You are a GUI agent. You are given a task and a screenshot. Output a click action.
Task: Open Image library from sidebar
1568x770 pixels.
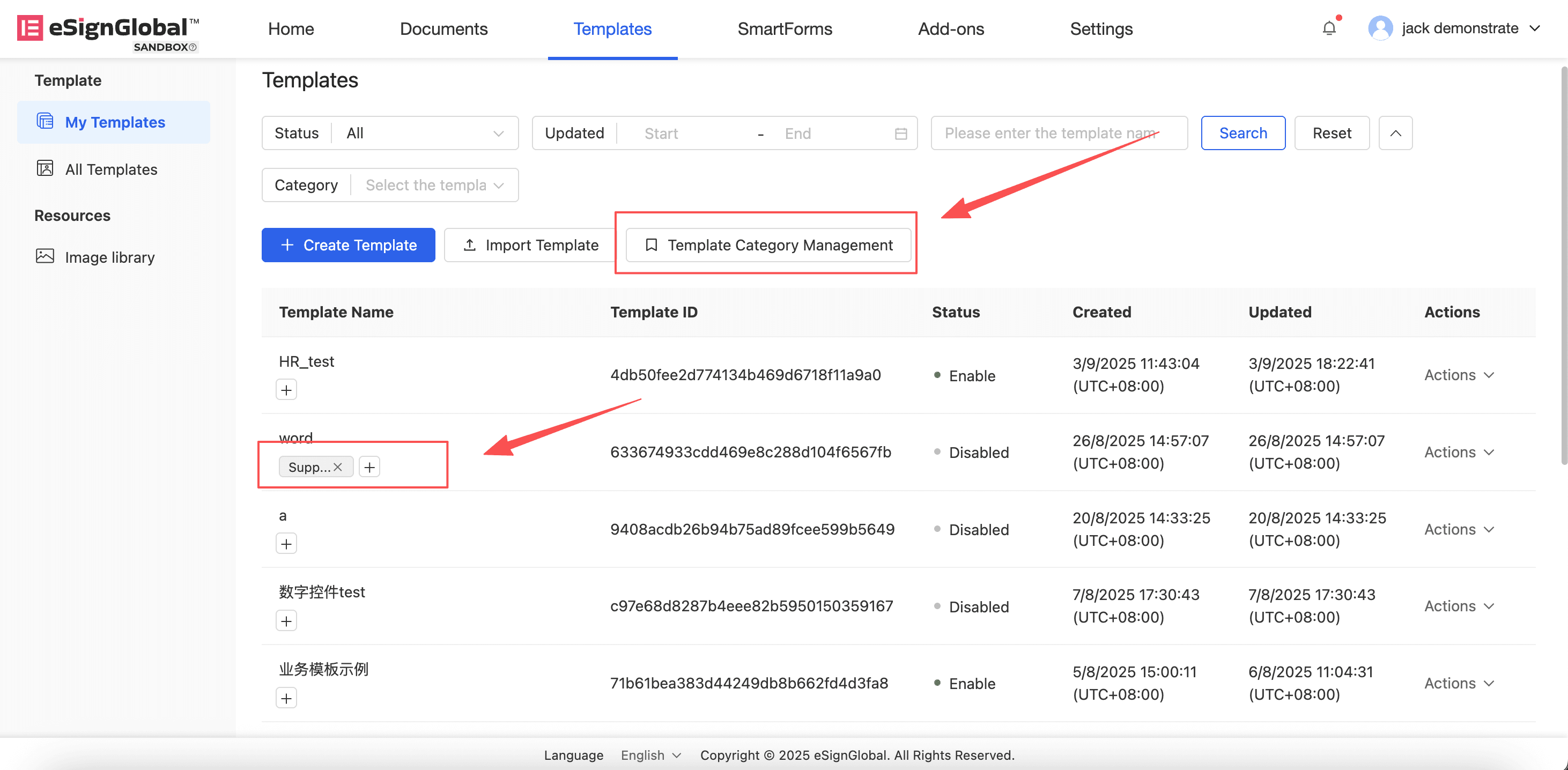109,257
